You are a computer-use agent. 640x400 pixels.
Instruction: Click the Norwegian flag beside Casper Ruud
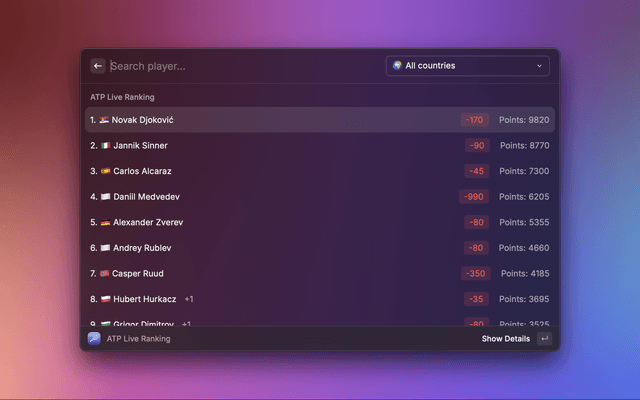click(x=105, y=273)
